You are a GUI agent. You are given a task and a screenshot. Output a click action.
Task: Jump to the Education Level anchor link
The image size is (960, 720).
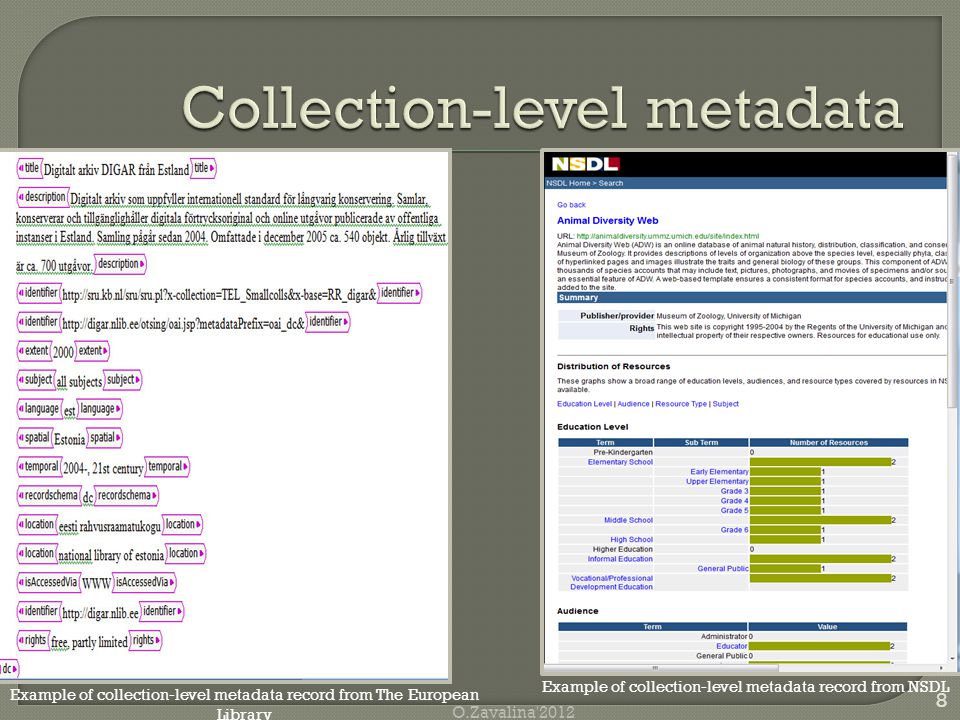(584, 404)
